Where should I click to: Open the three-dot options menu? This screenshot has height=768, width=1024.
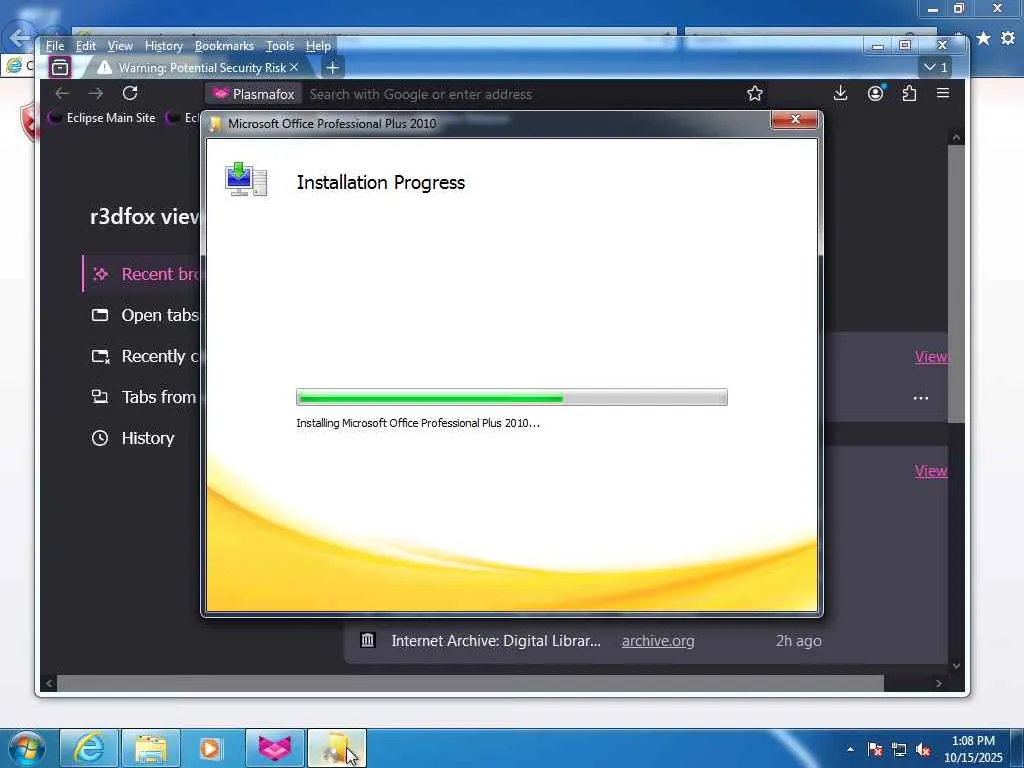point(921,398)
